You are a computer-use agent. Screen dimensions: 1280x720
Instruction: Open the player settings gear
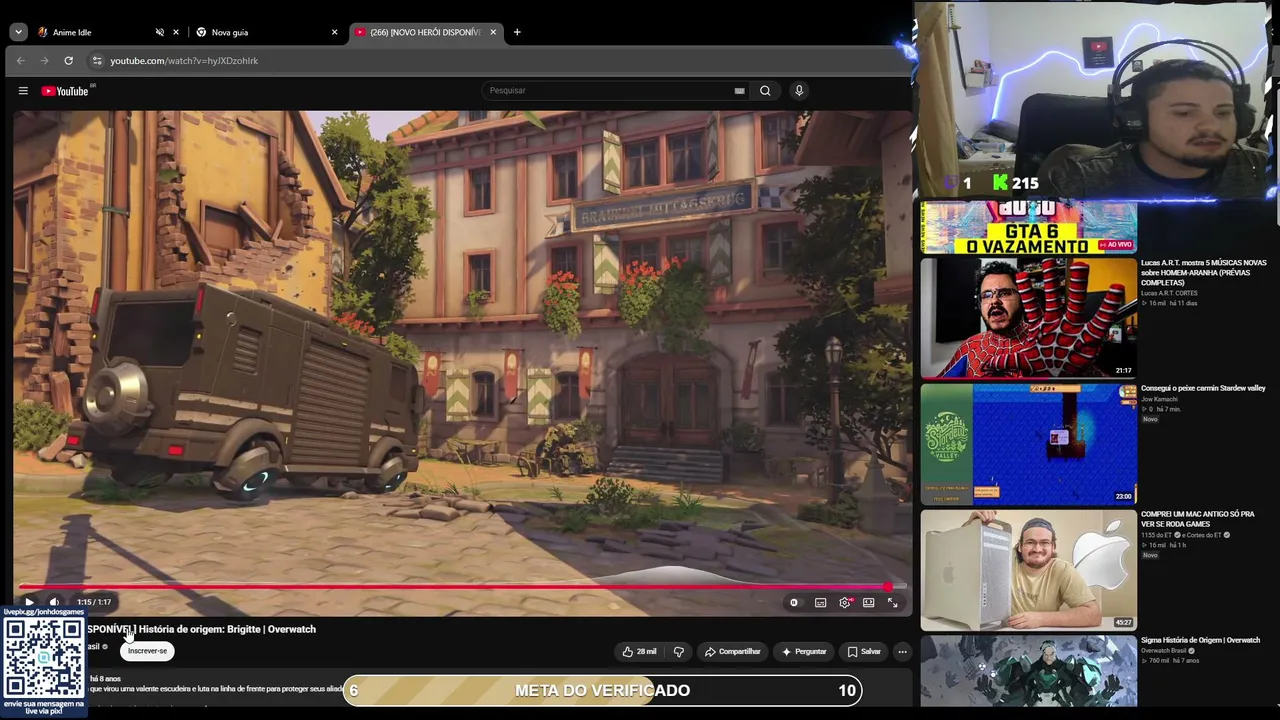[845, 603]
